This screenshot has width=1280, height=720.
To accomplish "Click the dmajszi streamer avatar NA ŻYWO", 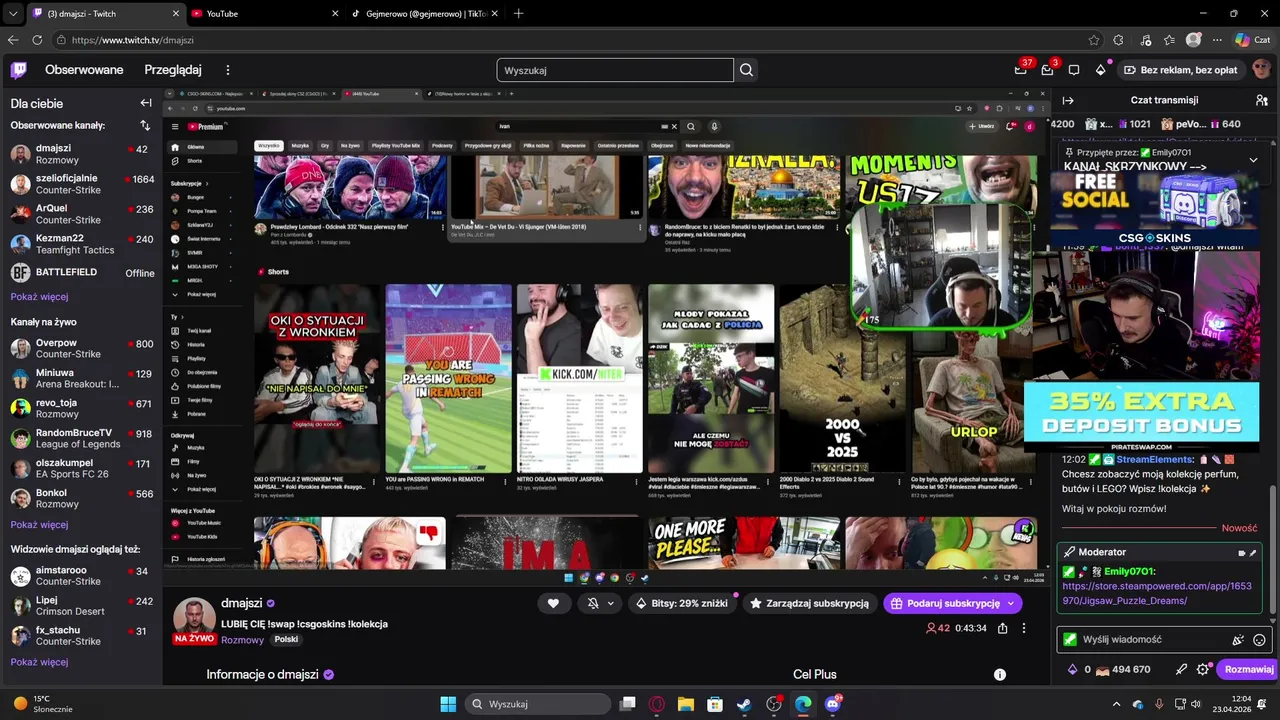I will click(194, 620).
